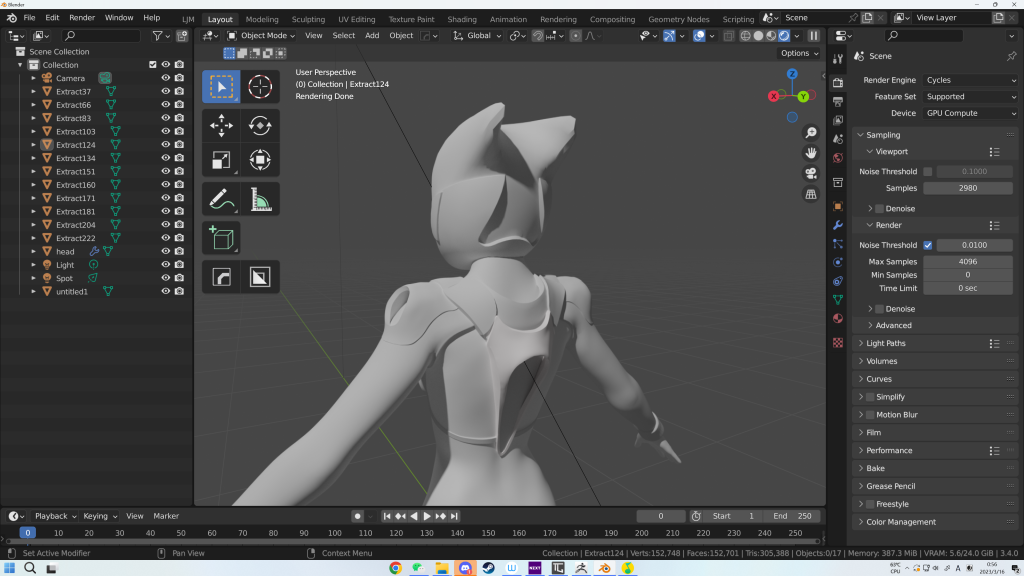The image size is (1024, 576).
Task: Open the Render Engine dropdown
Action: tap(968, 80)
